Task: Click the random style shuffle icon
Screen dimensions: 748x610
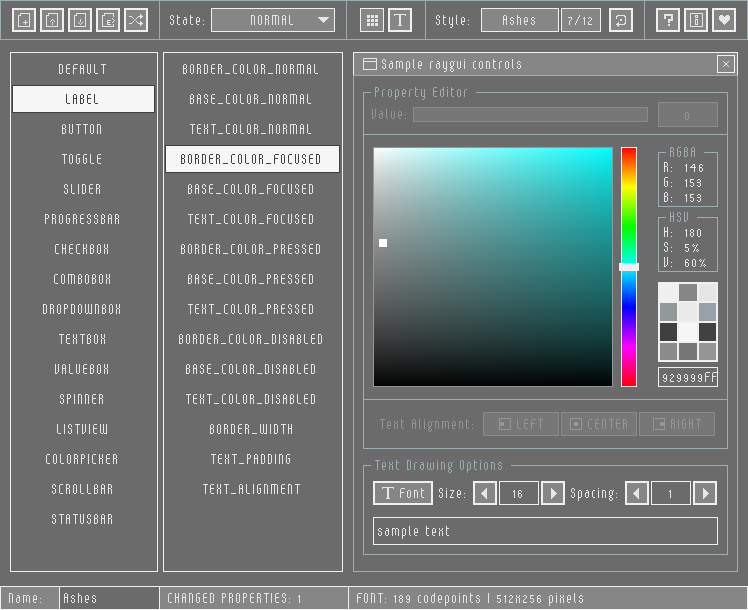Action: click(x=137, y=20)
